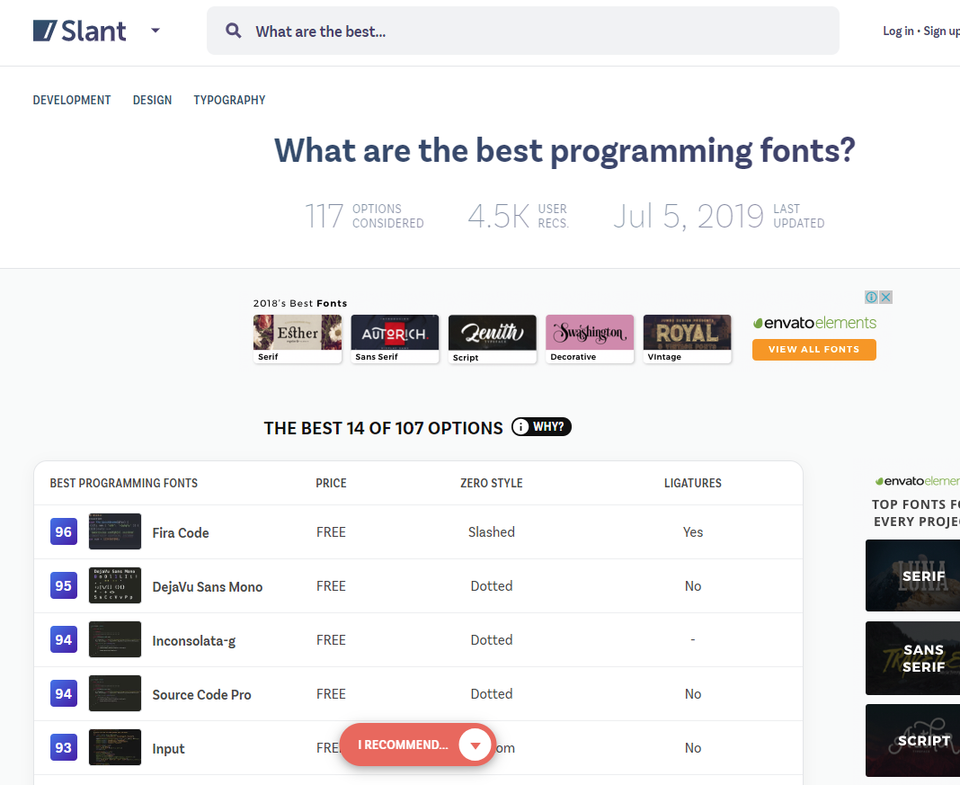Click the 94 score badge for Source Code Pro

click(64, 693)
